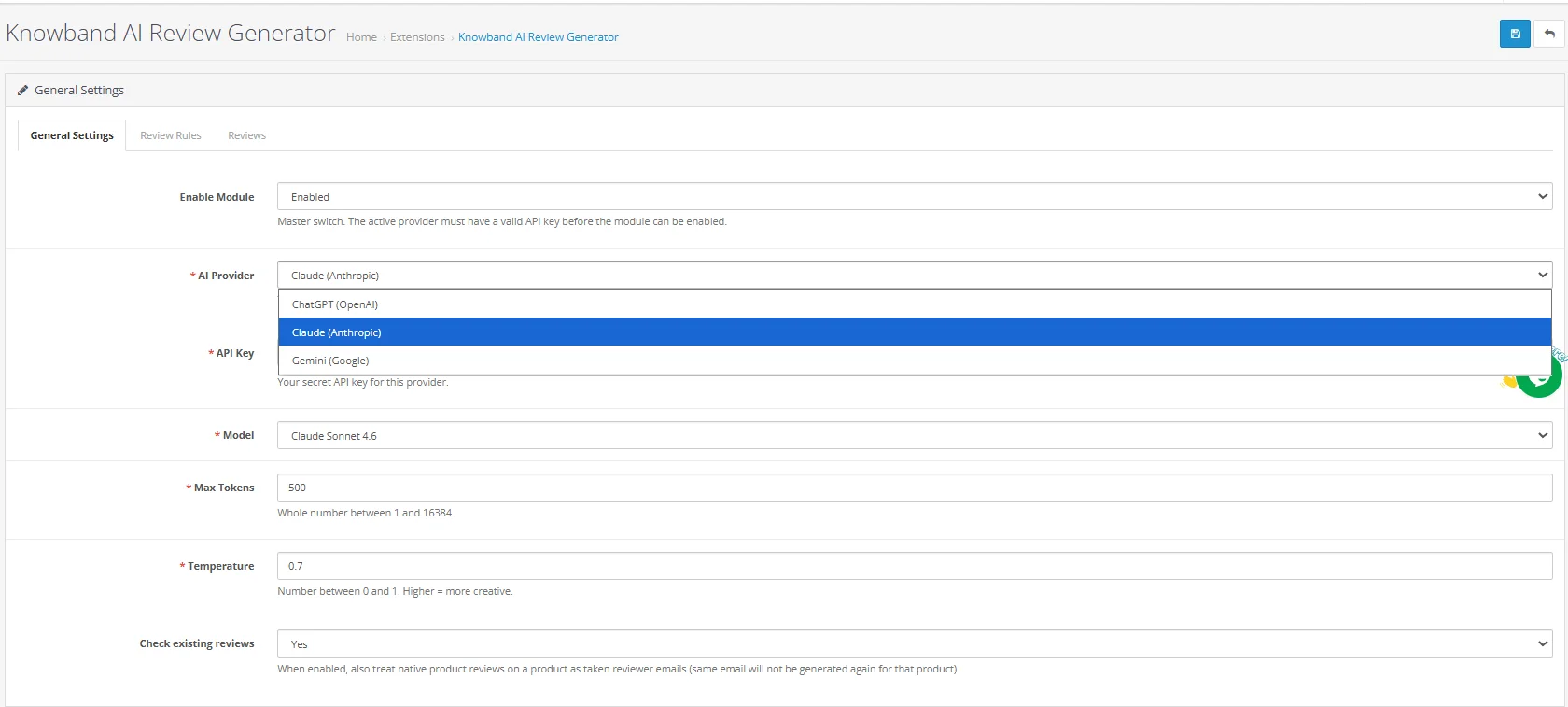1568x707 pixels.
Task: Click the 'Max Tokens' field label
Action: [220, 488]
